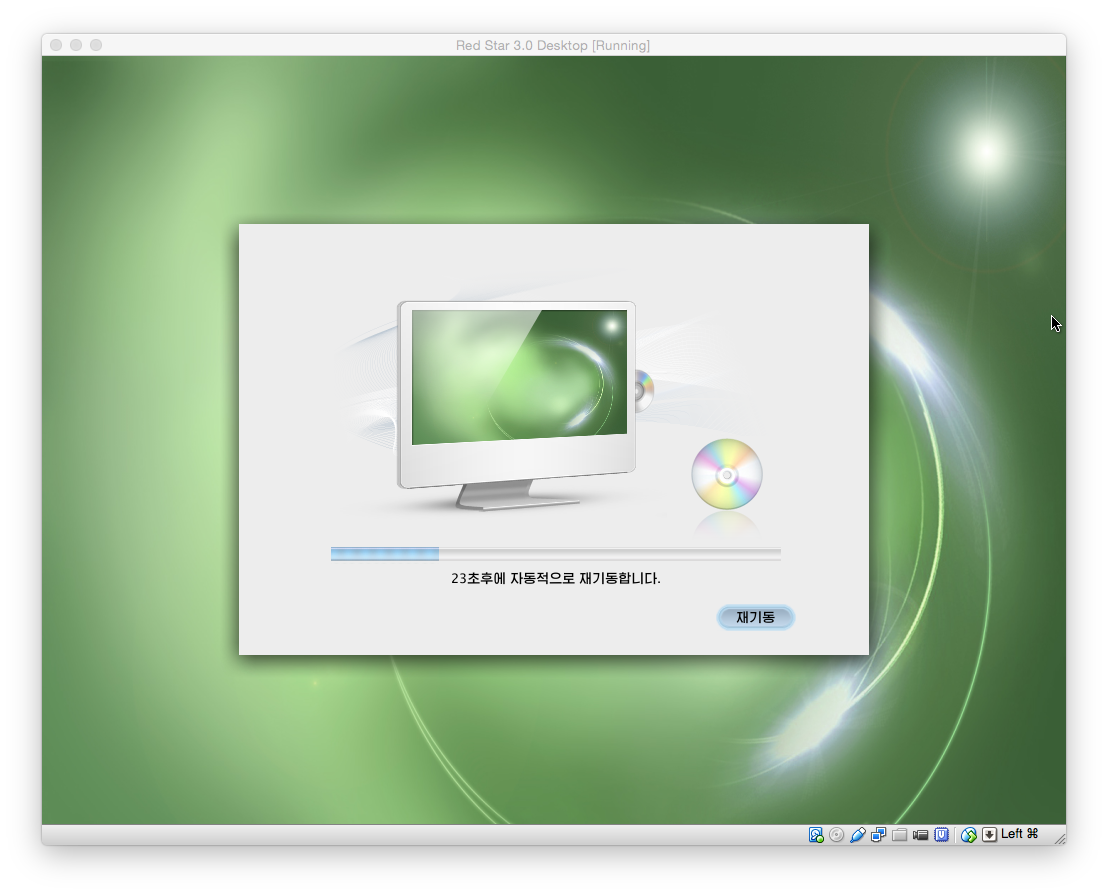Viewport: 1108px width, 895px height.
Task: Click the USB devices icon
Action: (858, 835)
